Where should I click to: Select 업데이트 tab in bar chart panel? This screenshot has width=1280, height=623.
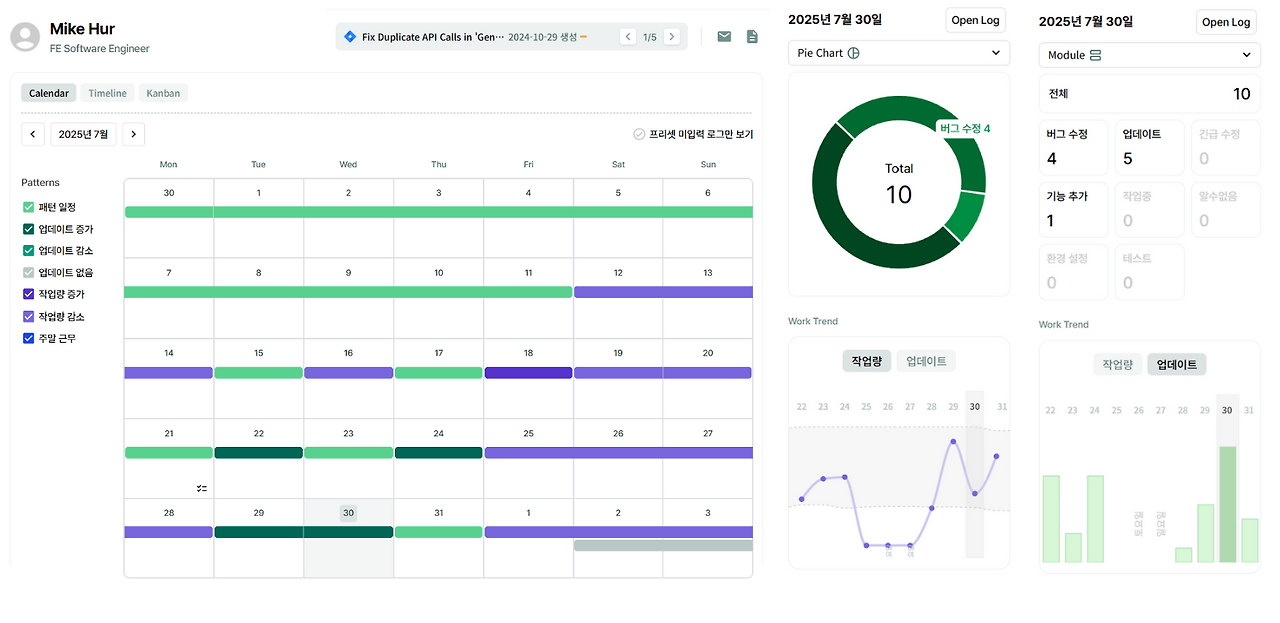click(1177, 364)
